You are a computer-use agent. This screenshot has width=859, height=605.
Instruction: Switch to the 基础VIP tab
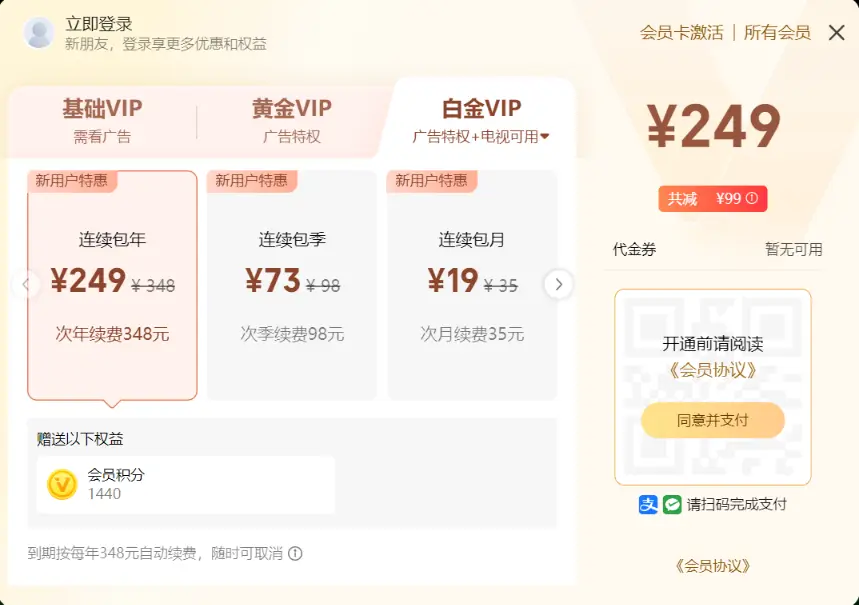coord(102,119)
